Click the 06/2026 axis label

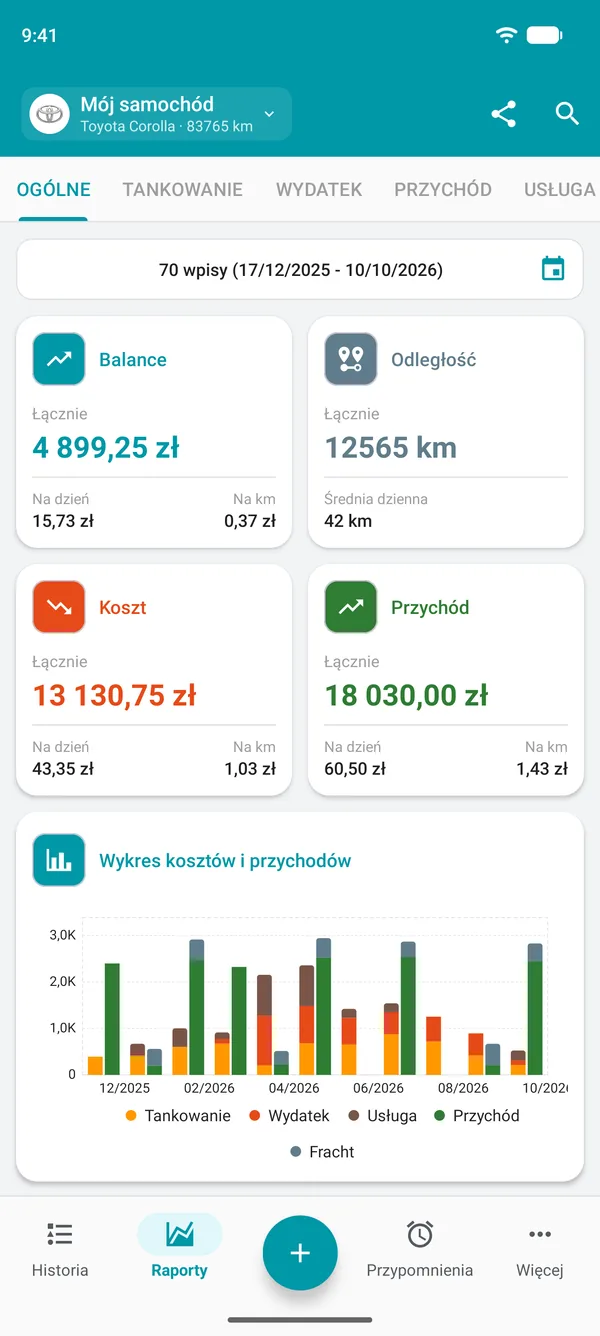click(x=379, y=1088)
